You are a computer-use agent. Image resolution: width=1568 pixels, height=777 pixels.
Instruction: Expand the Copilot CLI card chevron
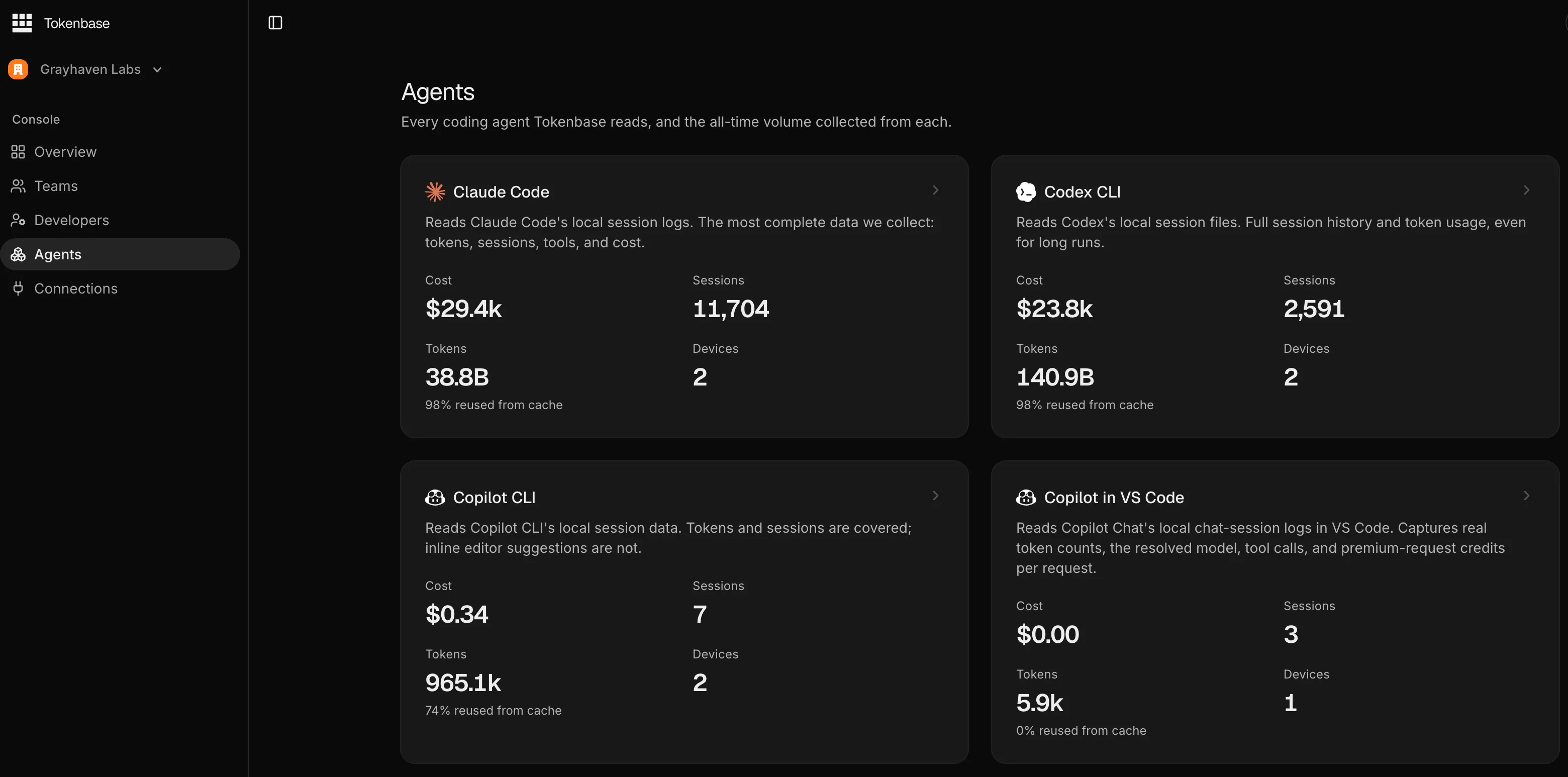(936, 496)
